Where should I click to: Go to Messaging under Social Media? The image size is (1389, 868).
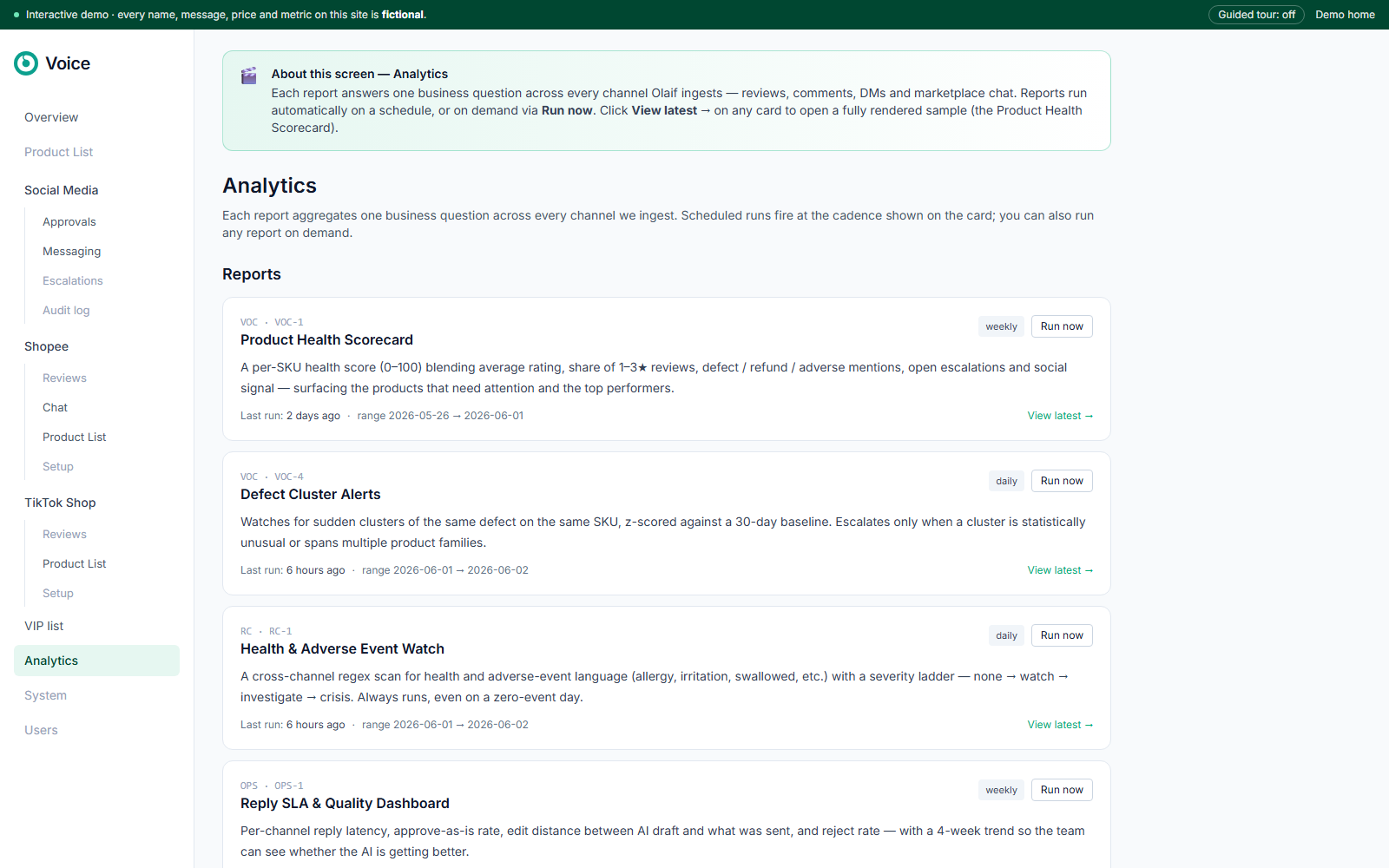[71, 252]
